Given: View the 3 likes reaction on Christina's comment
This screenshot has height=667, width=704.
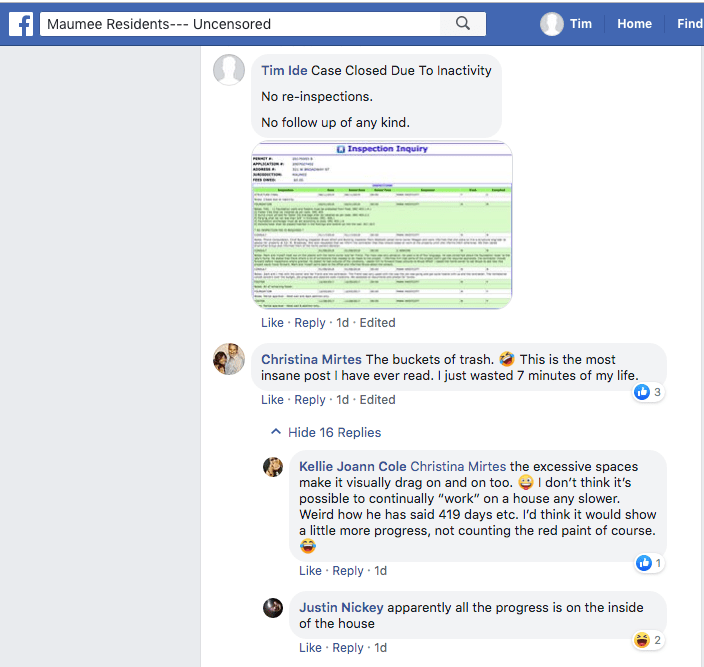Looking at the screenshot, I should [x=649, y=392].
